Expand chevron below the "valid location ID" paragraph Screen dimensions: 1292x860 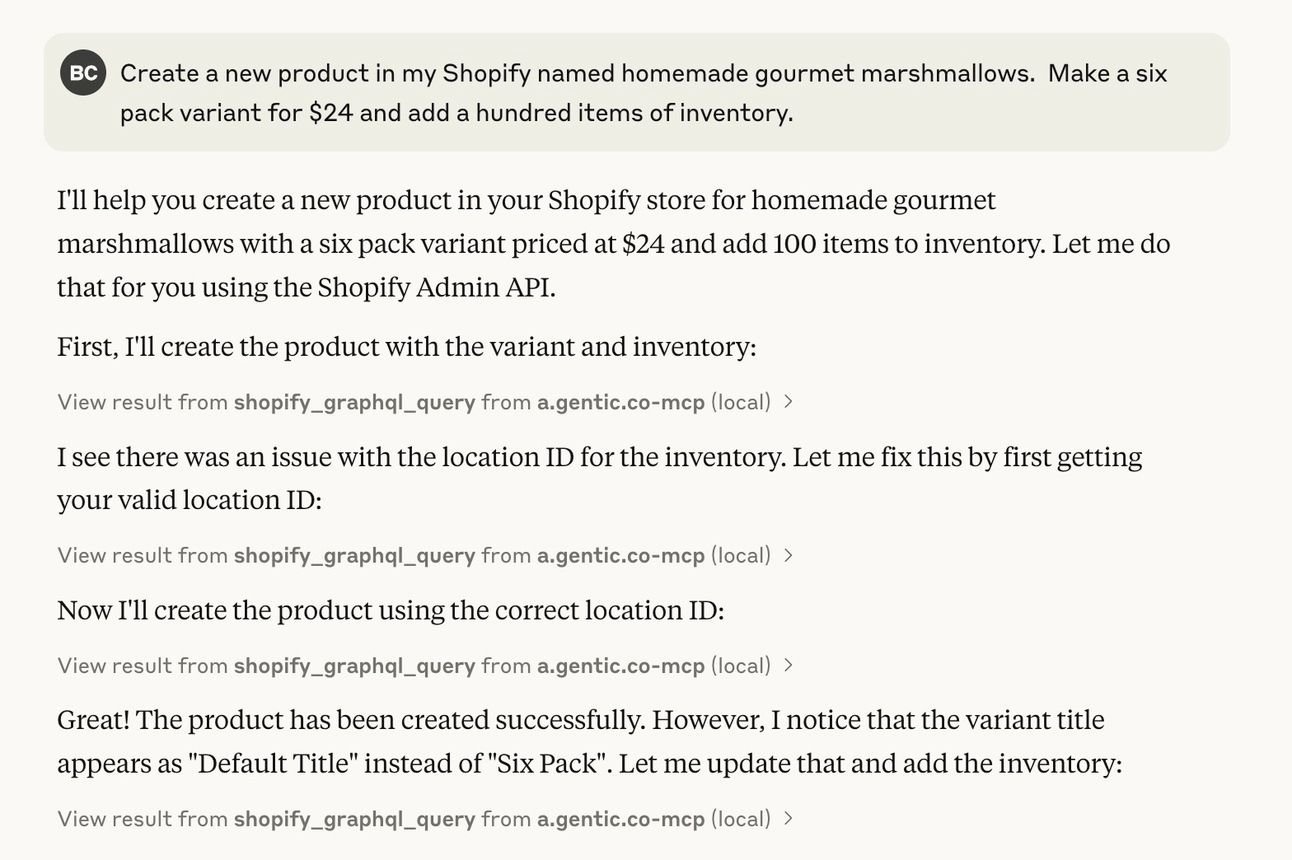point(788,555)
